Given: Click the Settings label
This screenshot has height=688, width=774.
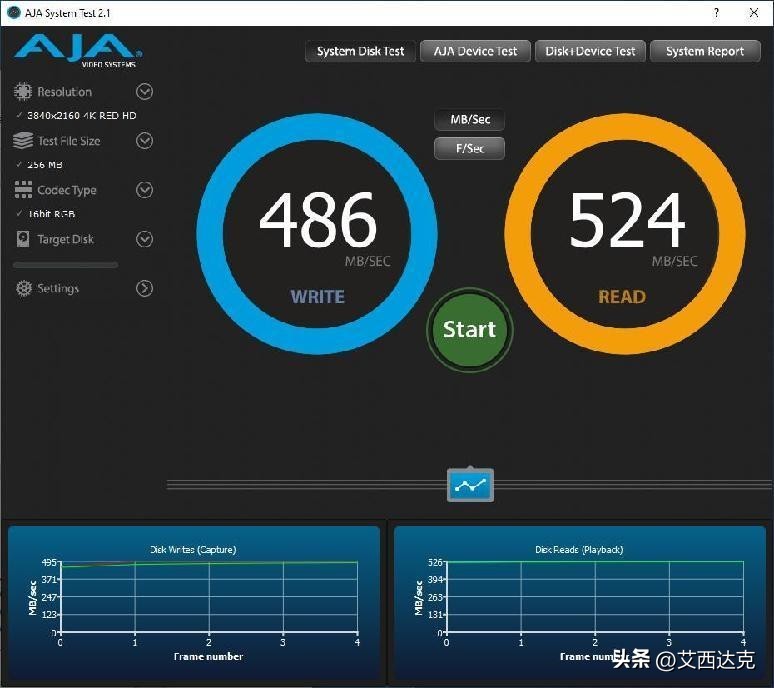Looking at the screenshot, I should [58, 289].
